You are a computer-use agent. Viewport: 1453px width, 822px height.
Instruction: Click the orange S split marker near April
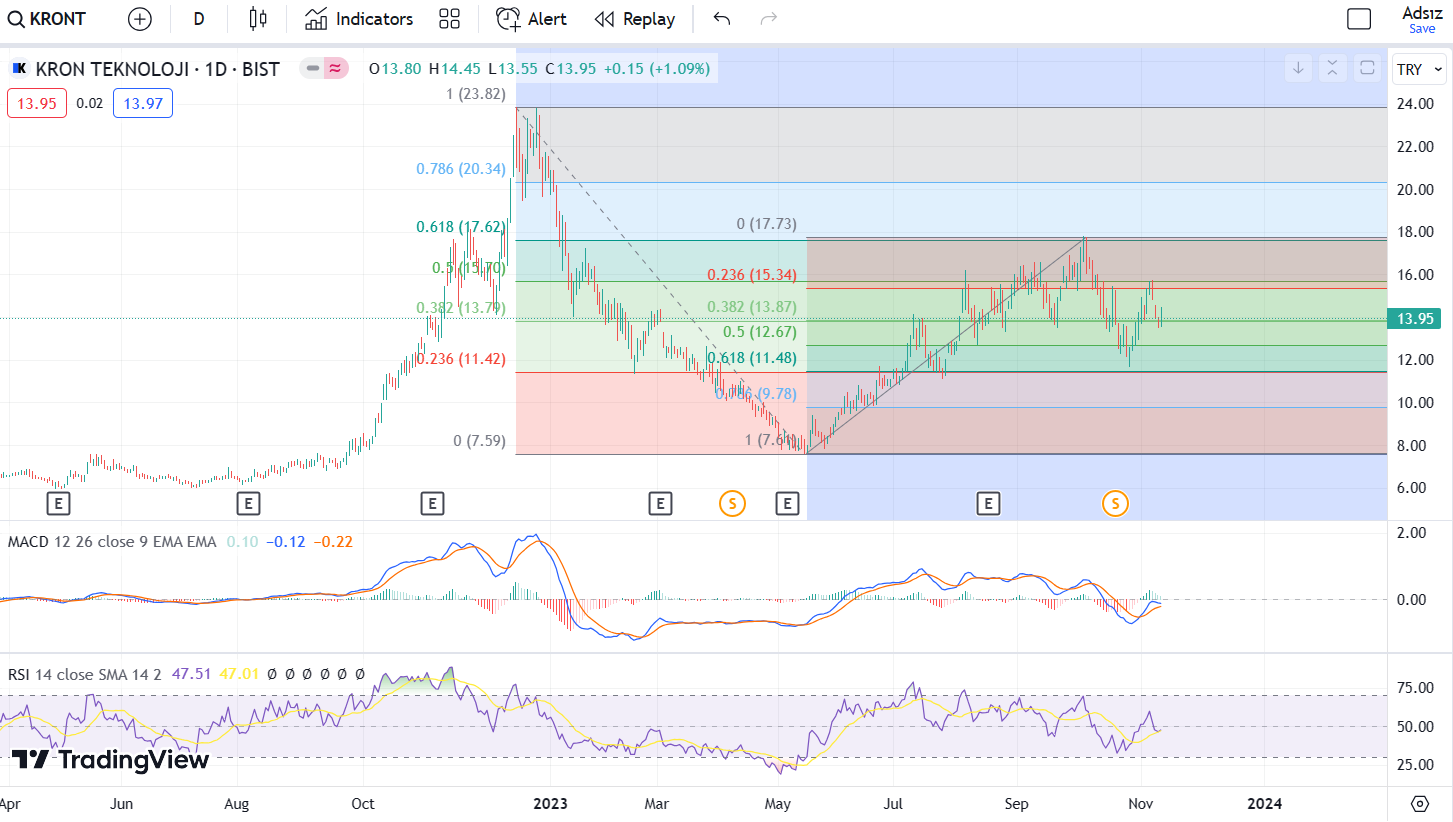pyautogui.click(x=732, y=503)
